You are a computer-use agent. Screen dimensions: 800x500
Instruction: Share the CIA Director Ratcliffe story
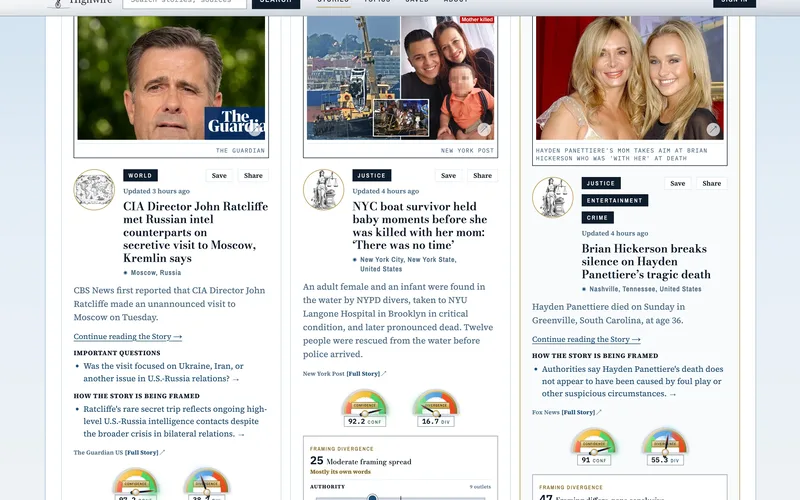253,176
